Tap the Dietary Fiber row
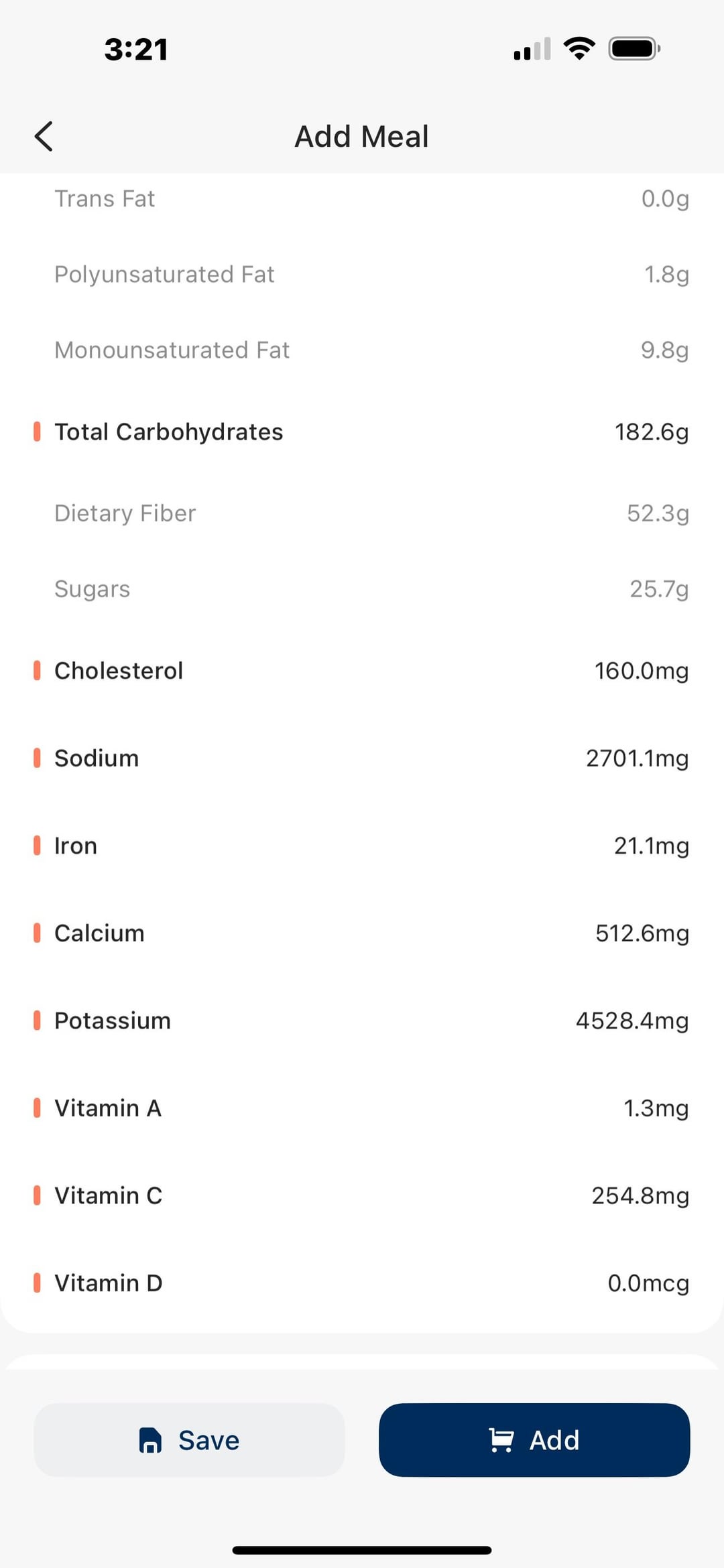724x1568 pixels. click(362, 513)
